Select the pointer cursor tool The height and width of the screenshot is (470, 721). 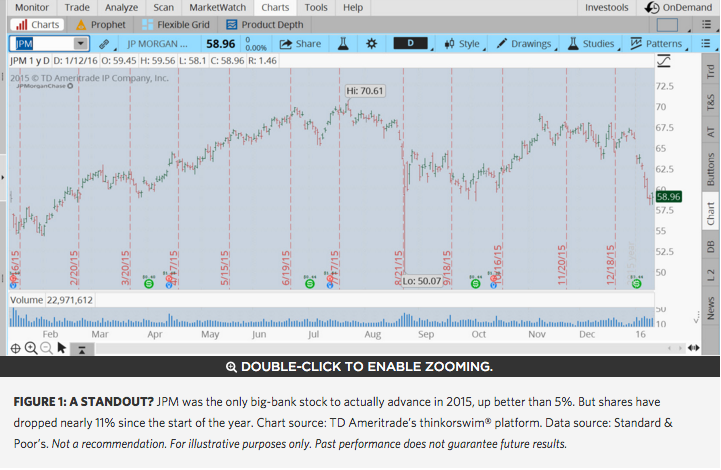click(62, 348)
